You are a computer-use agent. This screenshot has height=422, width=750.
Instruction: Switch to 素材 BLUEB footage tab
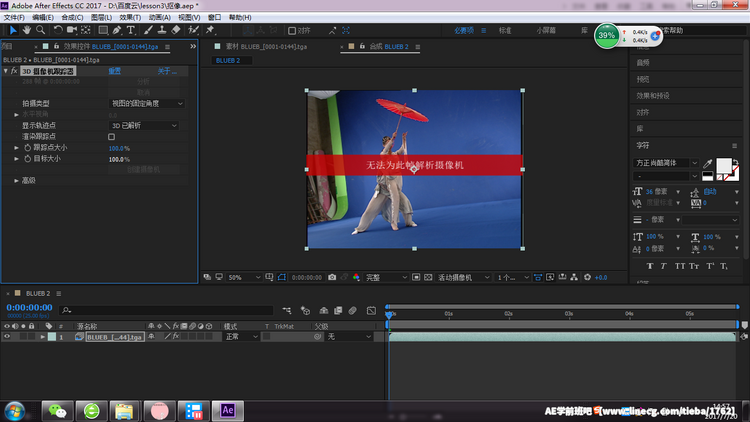pos(266,46)
